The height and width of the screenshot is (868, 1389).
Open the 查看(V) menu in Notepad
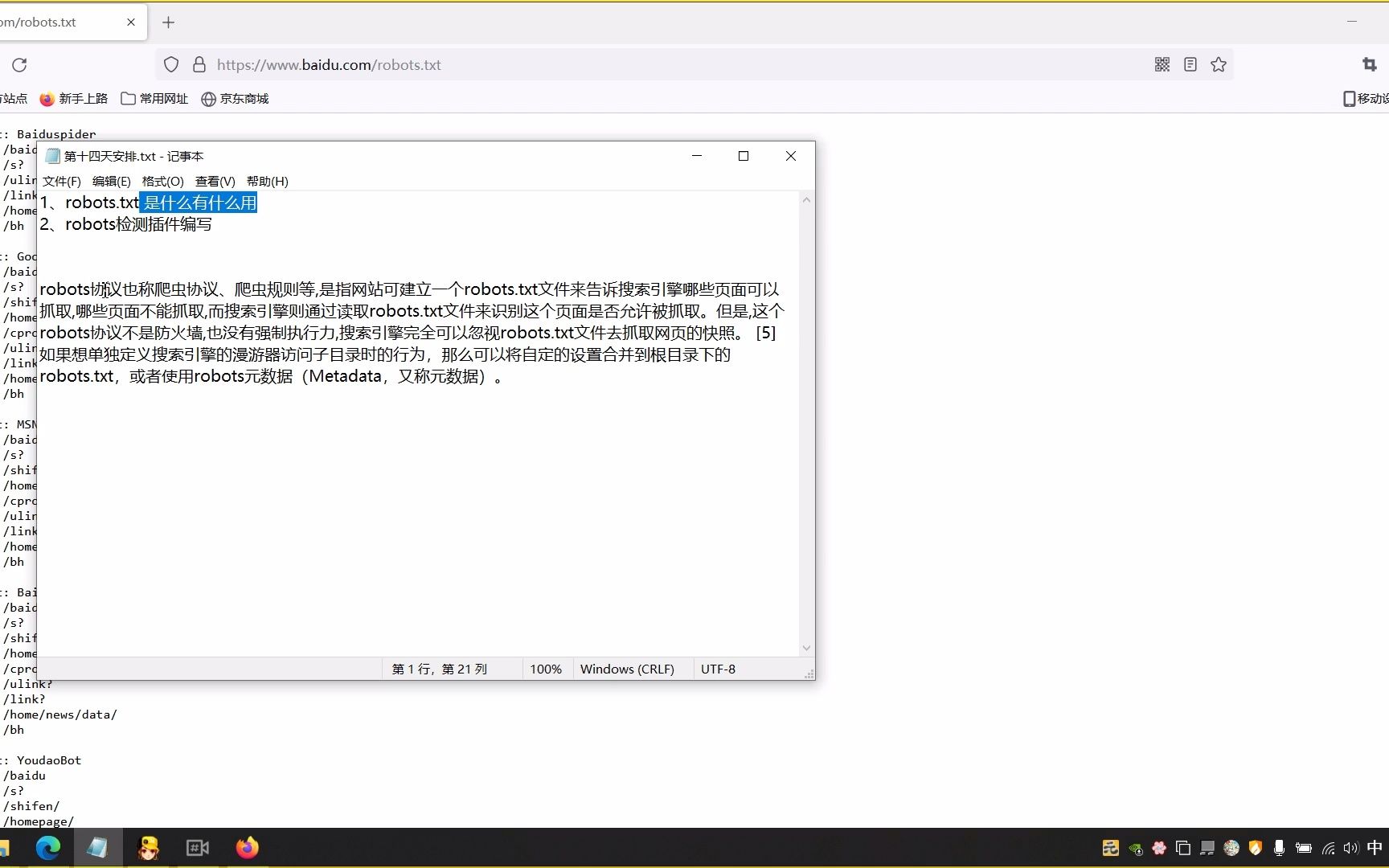[214, 181]
